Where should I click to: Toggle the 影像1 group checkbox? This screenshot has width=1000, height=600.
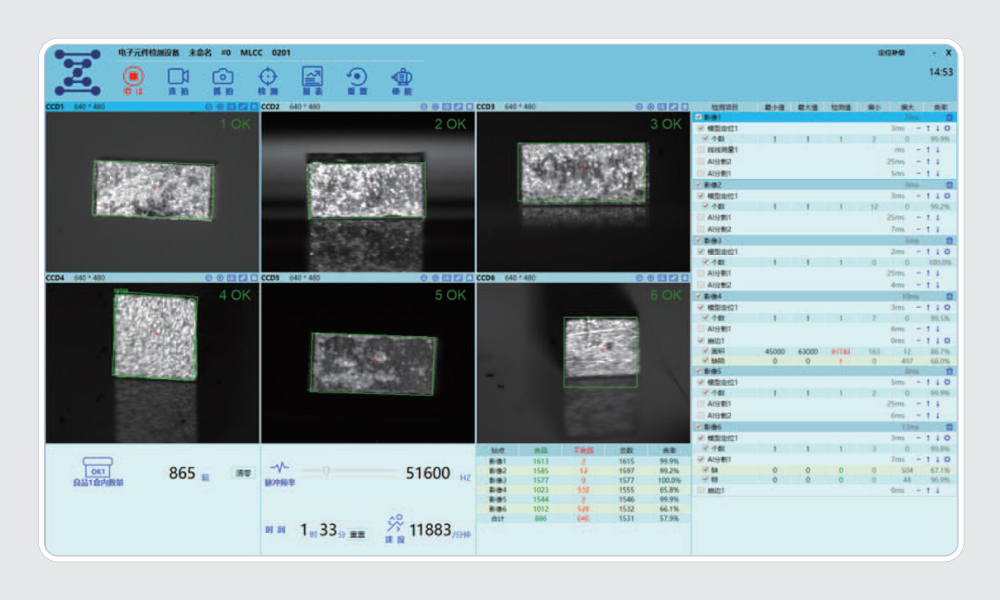point(699,117)
